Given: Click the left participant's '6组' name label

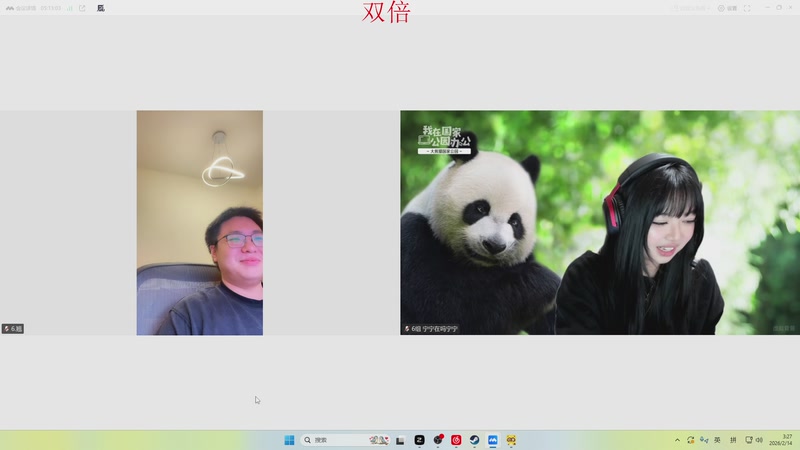Looking at the screenshot, I should tap(13, 329).
